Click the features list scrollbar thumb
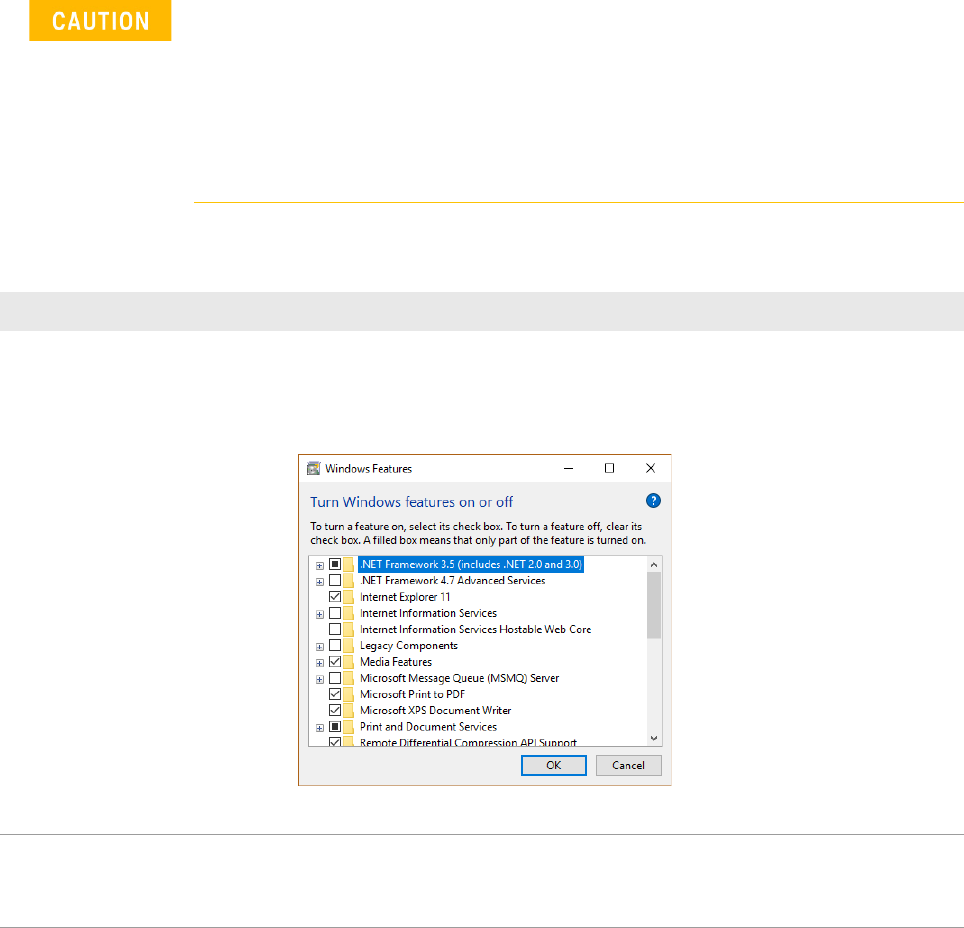Image resolution: width=964 pixels, height=928 pixels. (x=654, y=606)
